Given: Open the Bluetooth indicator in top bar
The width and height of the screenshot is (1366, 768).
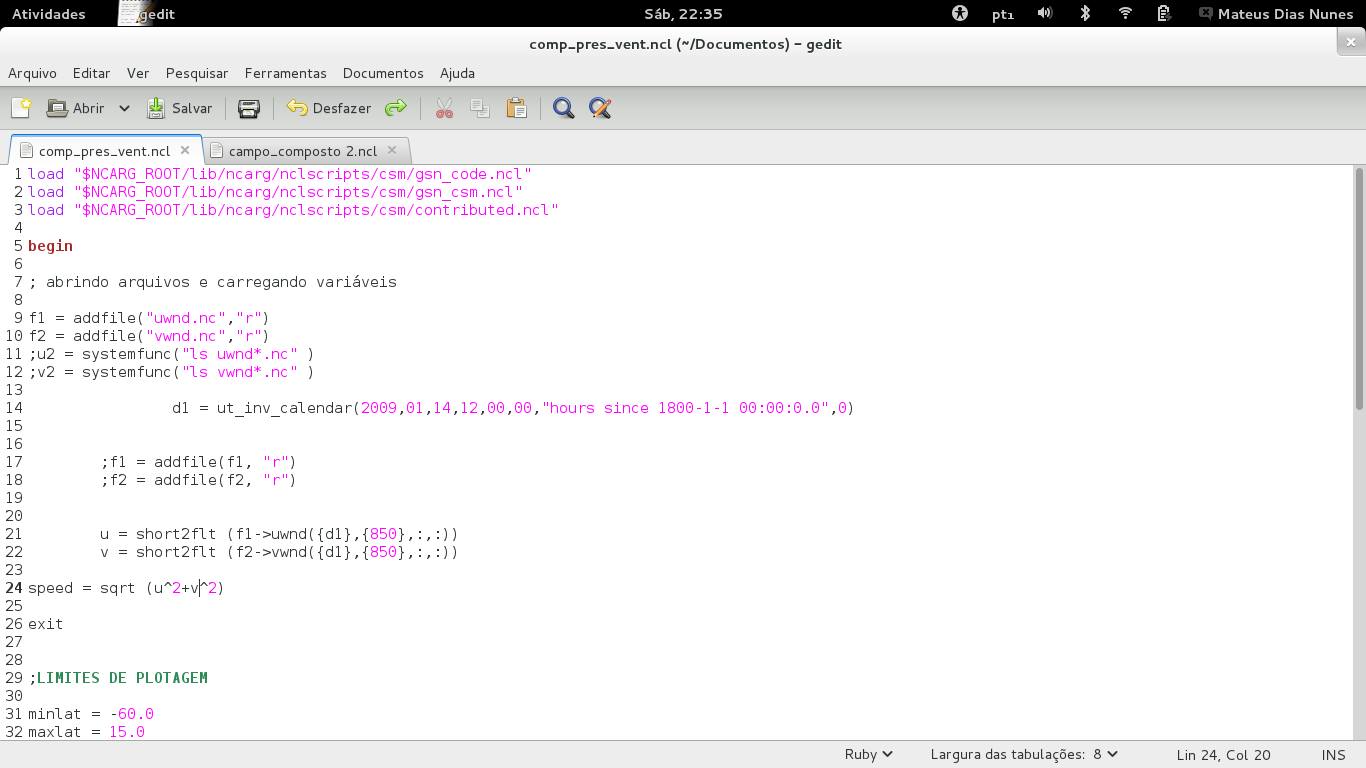Looking at the screenshot, I should (1085, 13).
